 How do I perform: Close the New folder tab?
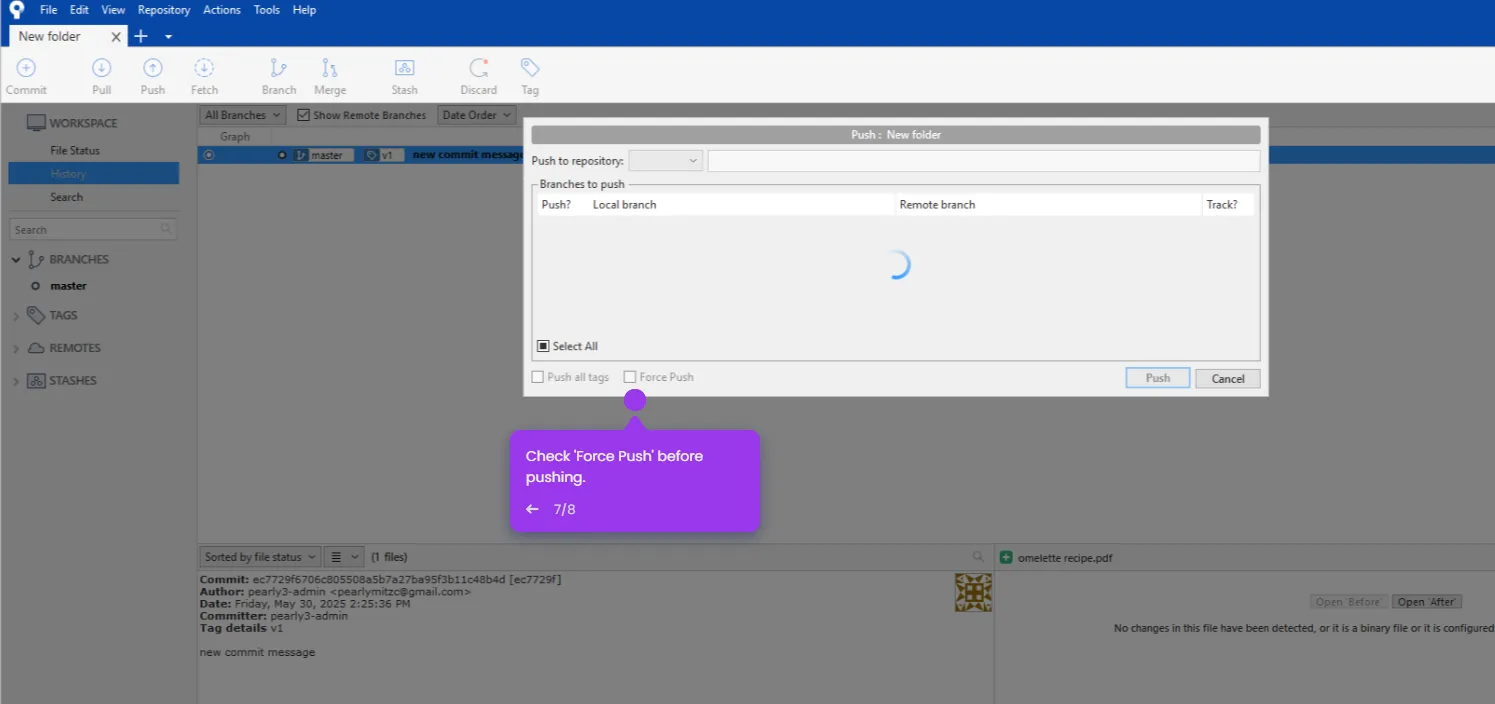click(116, 37)
